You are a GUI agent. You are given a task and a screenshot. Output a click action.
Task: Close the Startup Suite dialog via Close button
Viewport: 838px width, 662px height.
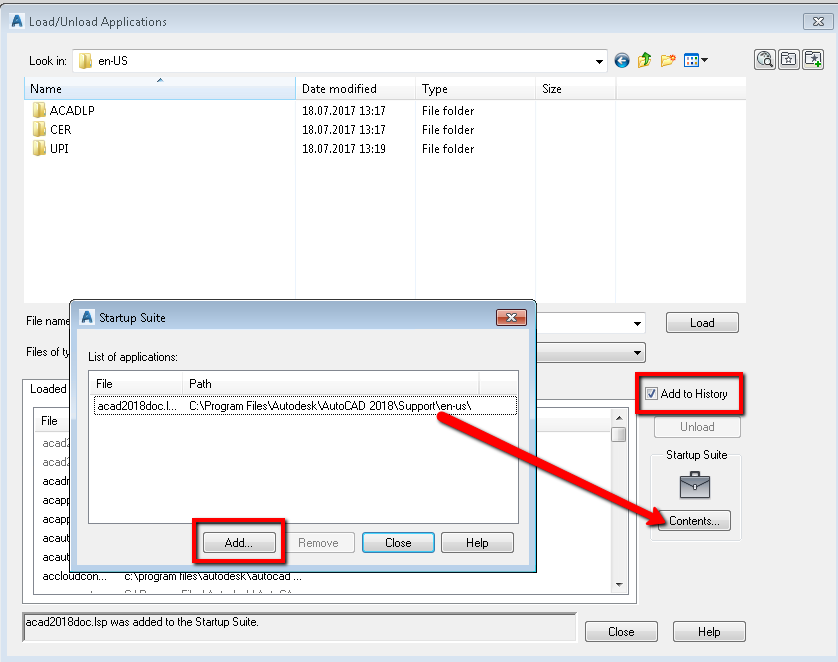pyautogui.click(x=398, y=543)
